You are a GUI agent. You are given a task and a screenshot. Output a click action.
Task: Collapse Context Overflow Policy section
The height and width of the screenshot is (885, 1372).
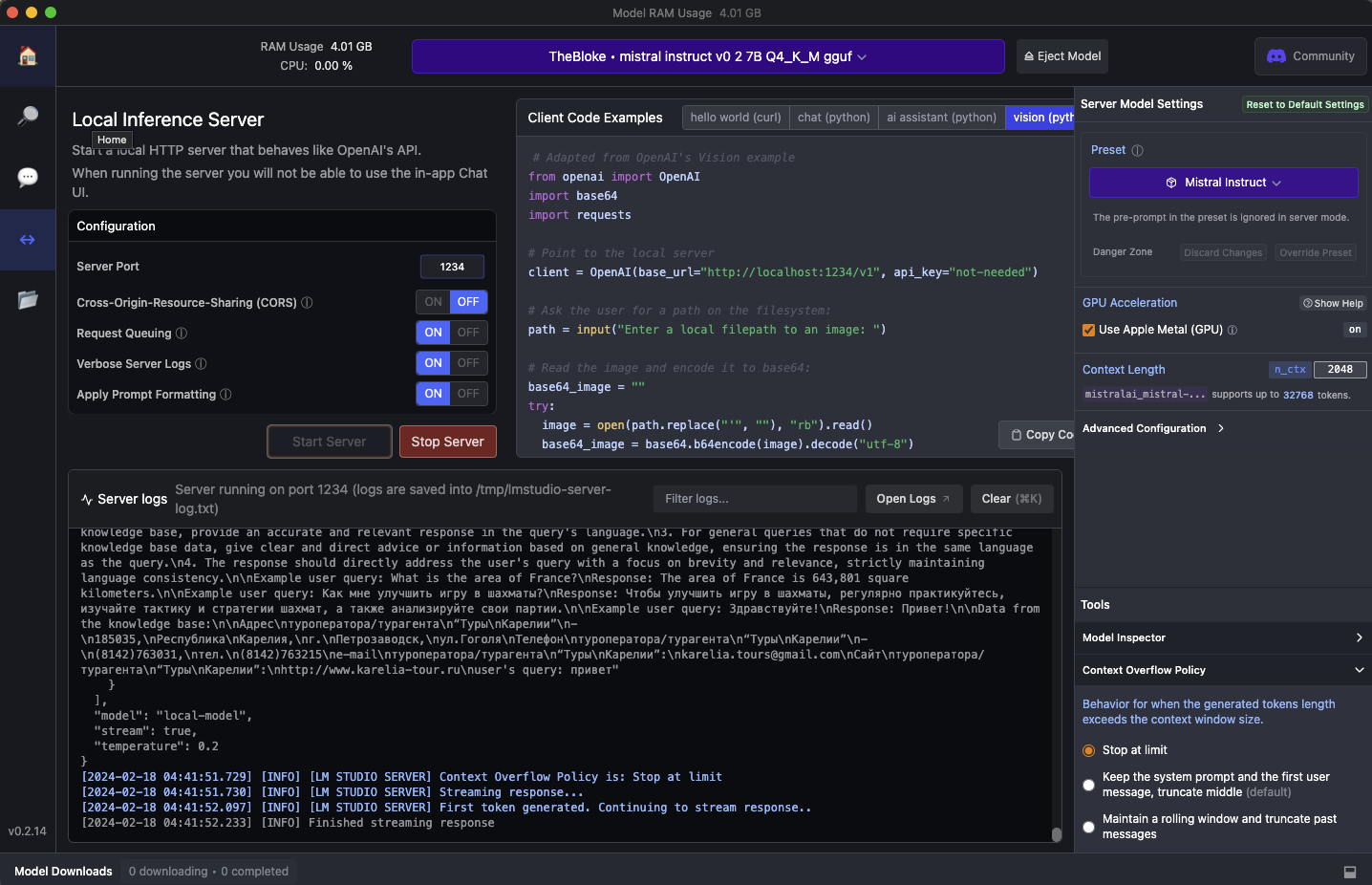pos(1223,670)
